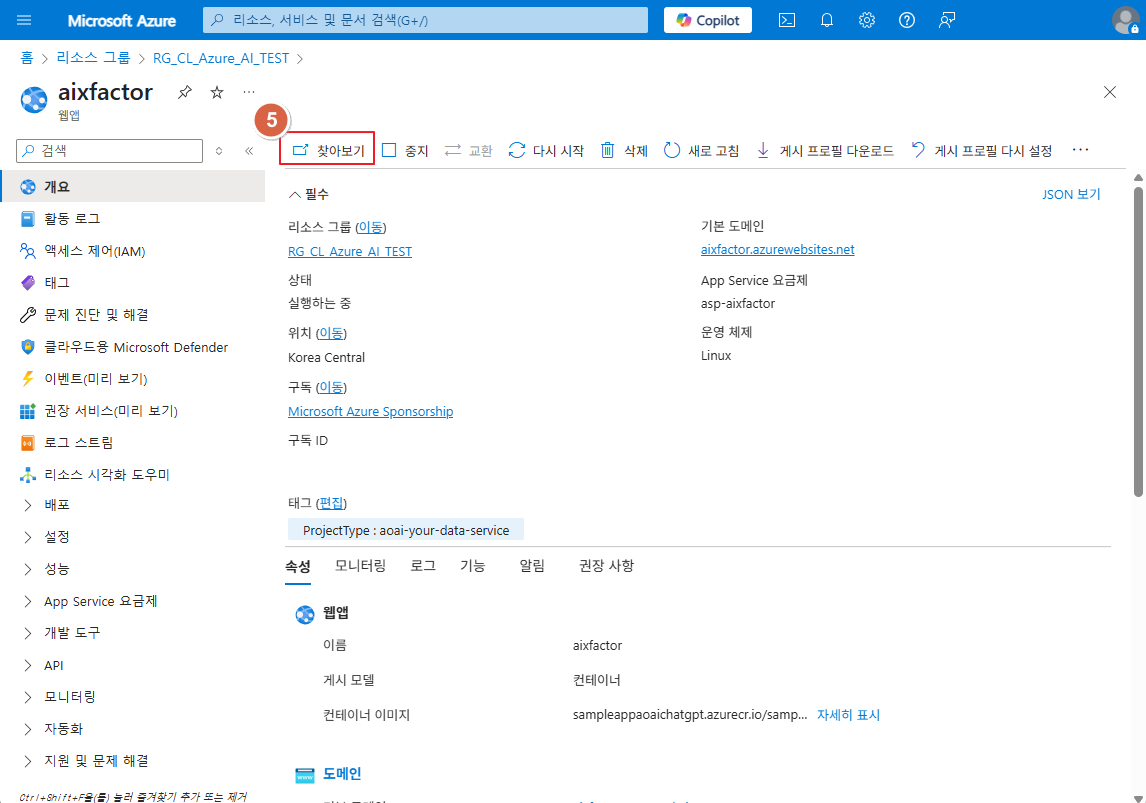
Task: Open the account avatar menu
Action: pos(1126,20)
